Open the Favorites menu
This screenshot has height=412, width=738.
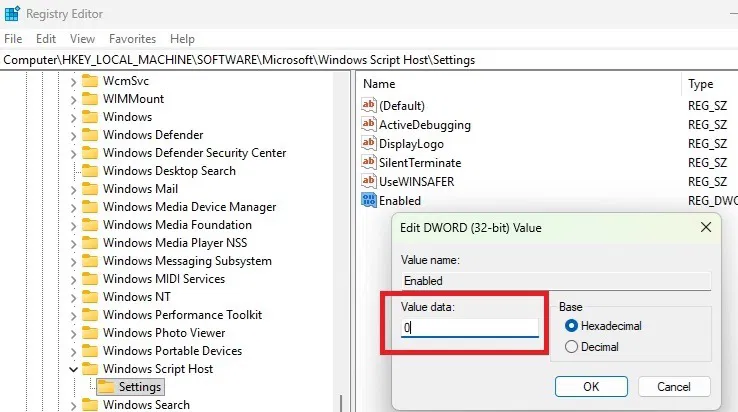click(x=132, y=39)
